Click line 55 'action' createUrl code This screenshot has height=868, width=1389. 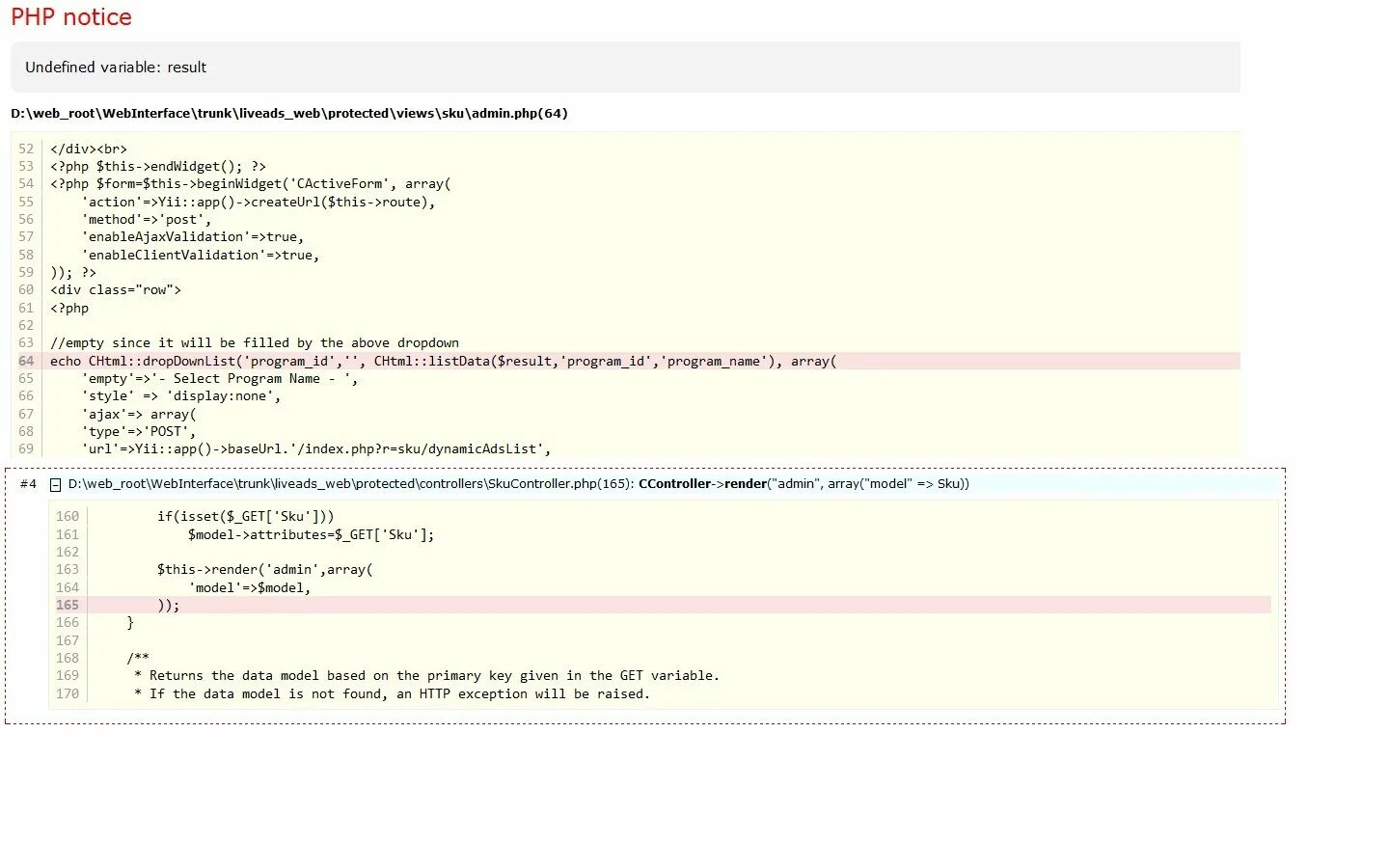pyautogui.click(x=259, y=203)
